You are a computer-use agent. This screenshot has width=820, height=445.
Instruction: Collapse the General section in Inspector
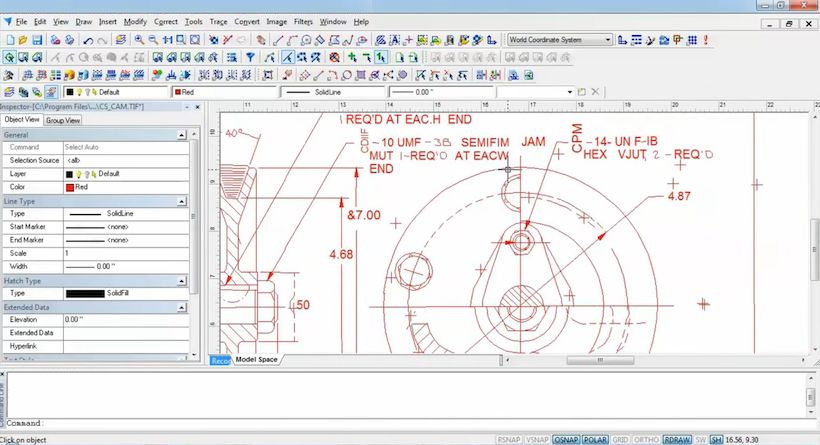click(x=181, y=135)
